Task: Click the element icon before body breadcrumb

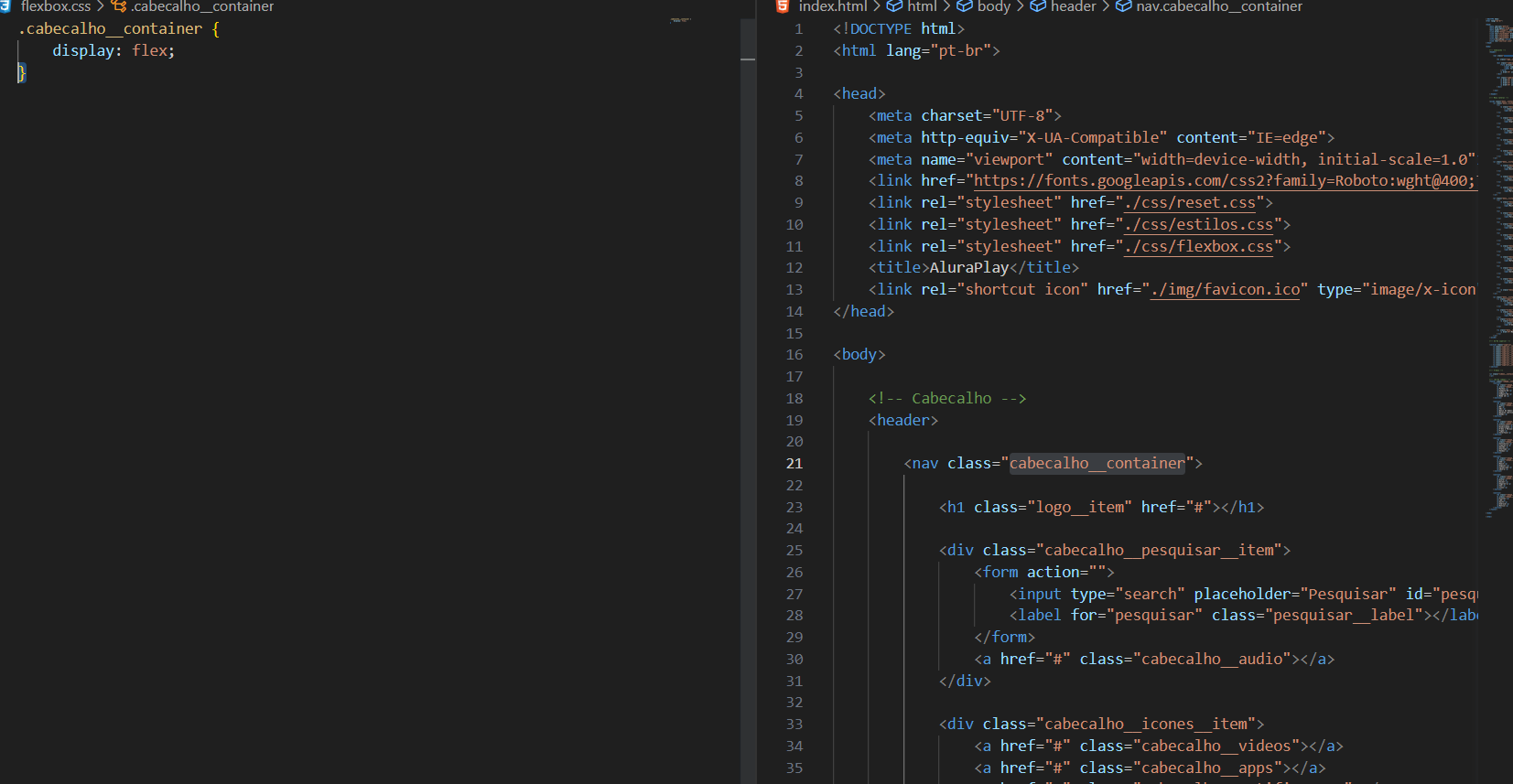Action: pyautogui.click(x=965, y=5)
